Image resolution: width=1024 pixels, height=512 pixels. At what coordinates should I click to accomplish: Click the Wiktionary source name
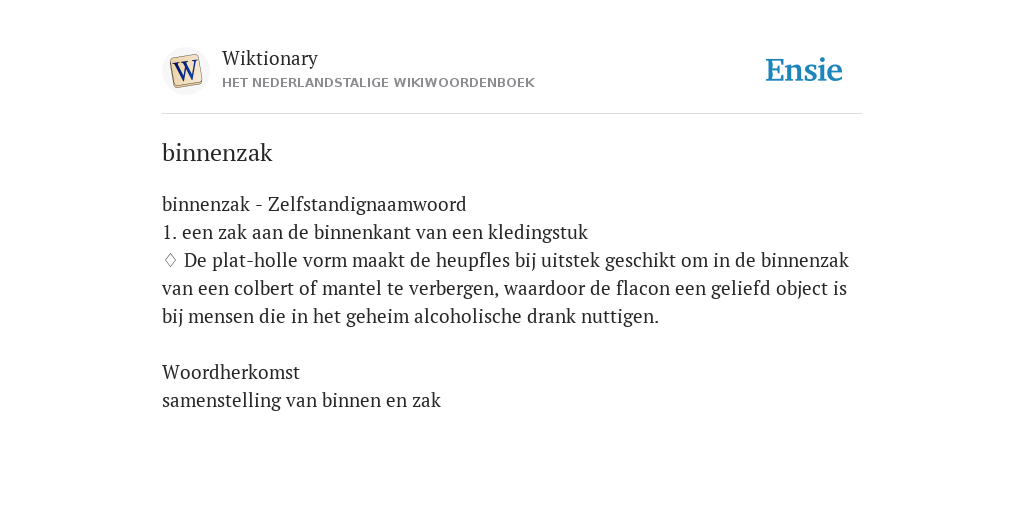[270, 58]
